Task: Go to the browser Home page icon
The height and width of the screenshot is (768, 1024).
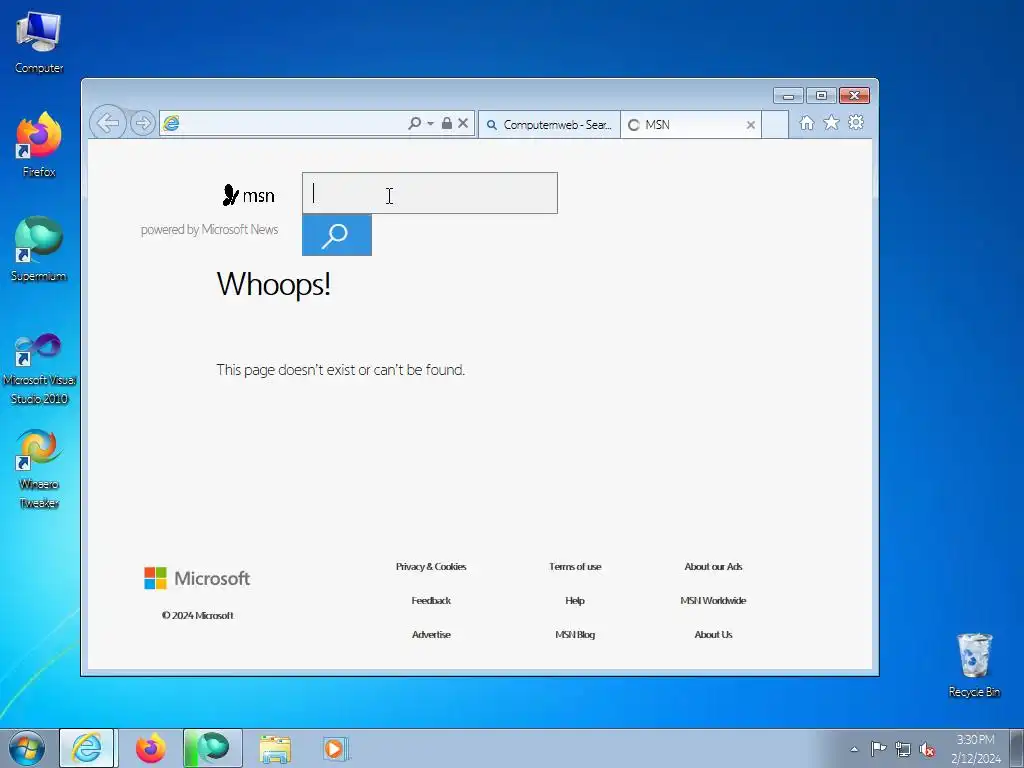Action: tap(807, 123)
